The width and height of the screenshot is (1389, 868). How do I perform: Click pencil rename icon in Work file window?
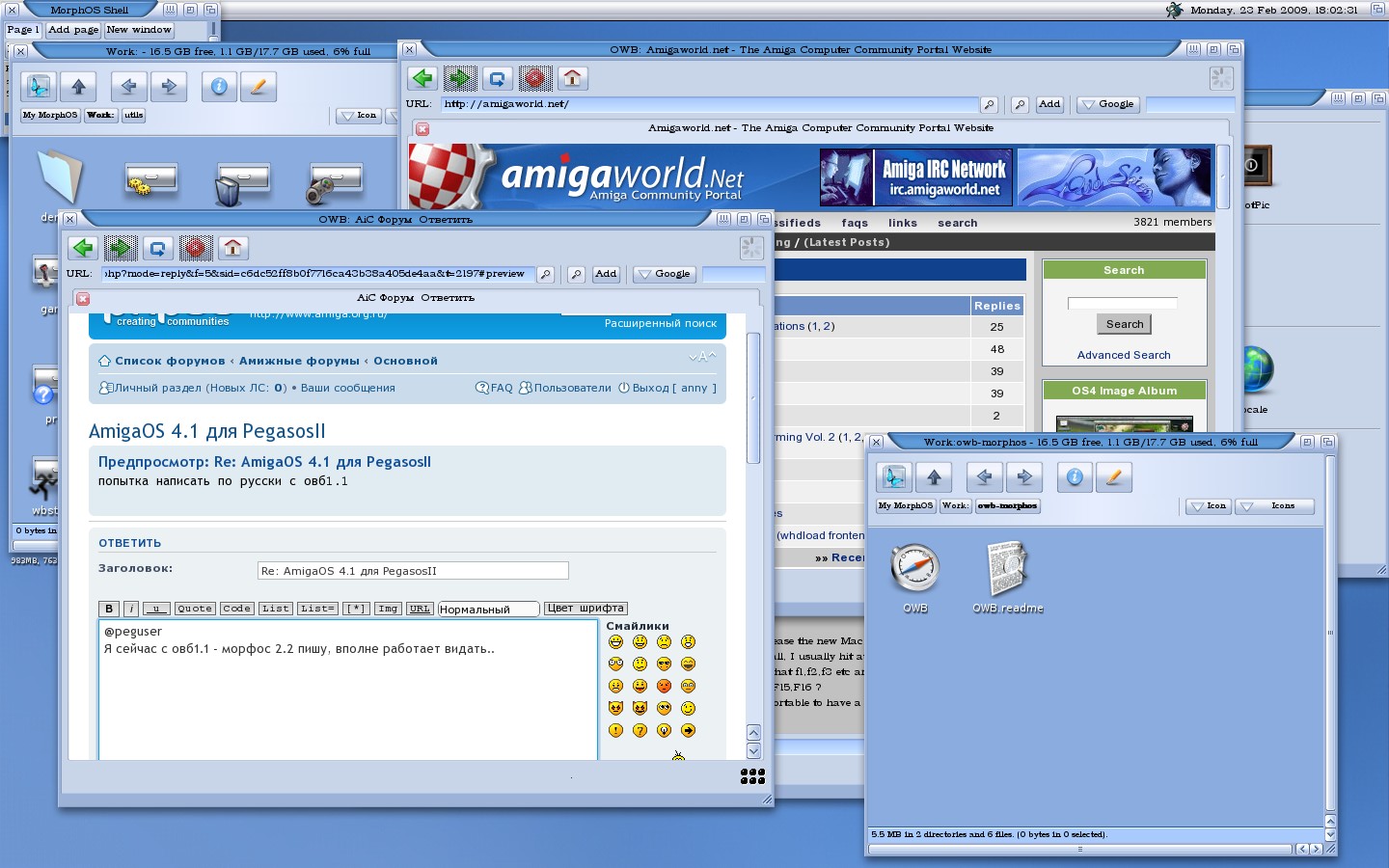[259, 87]
